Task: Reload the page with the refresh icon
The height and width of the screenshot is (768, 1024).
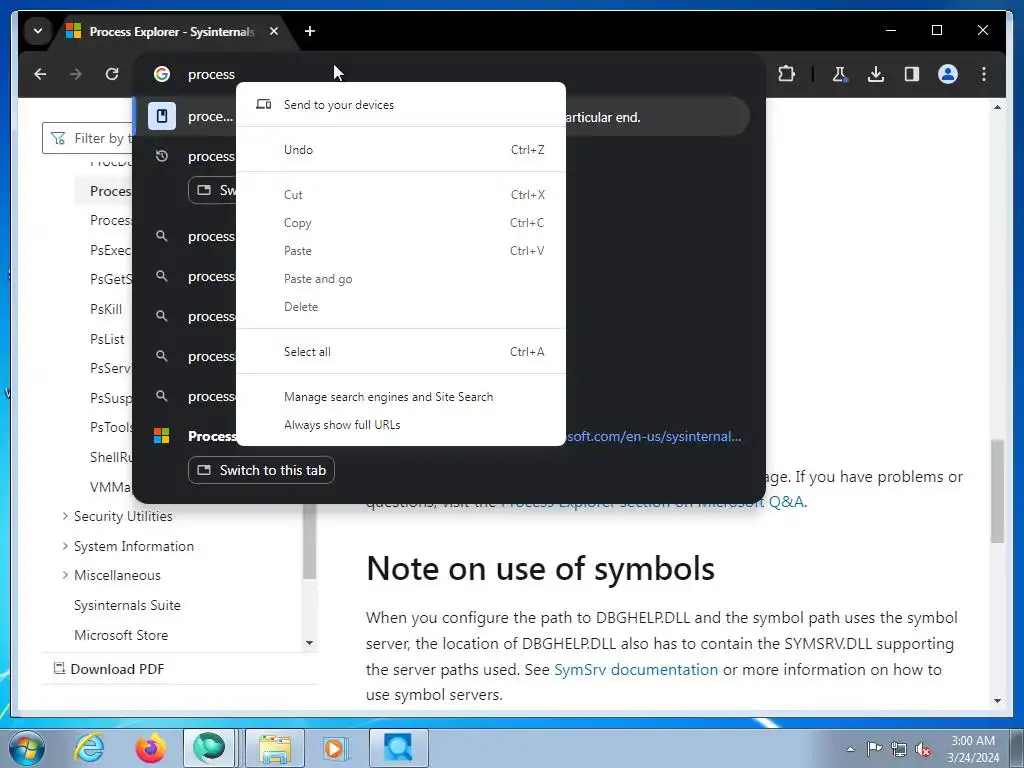Action: tap(112, 74)
